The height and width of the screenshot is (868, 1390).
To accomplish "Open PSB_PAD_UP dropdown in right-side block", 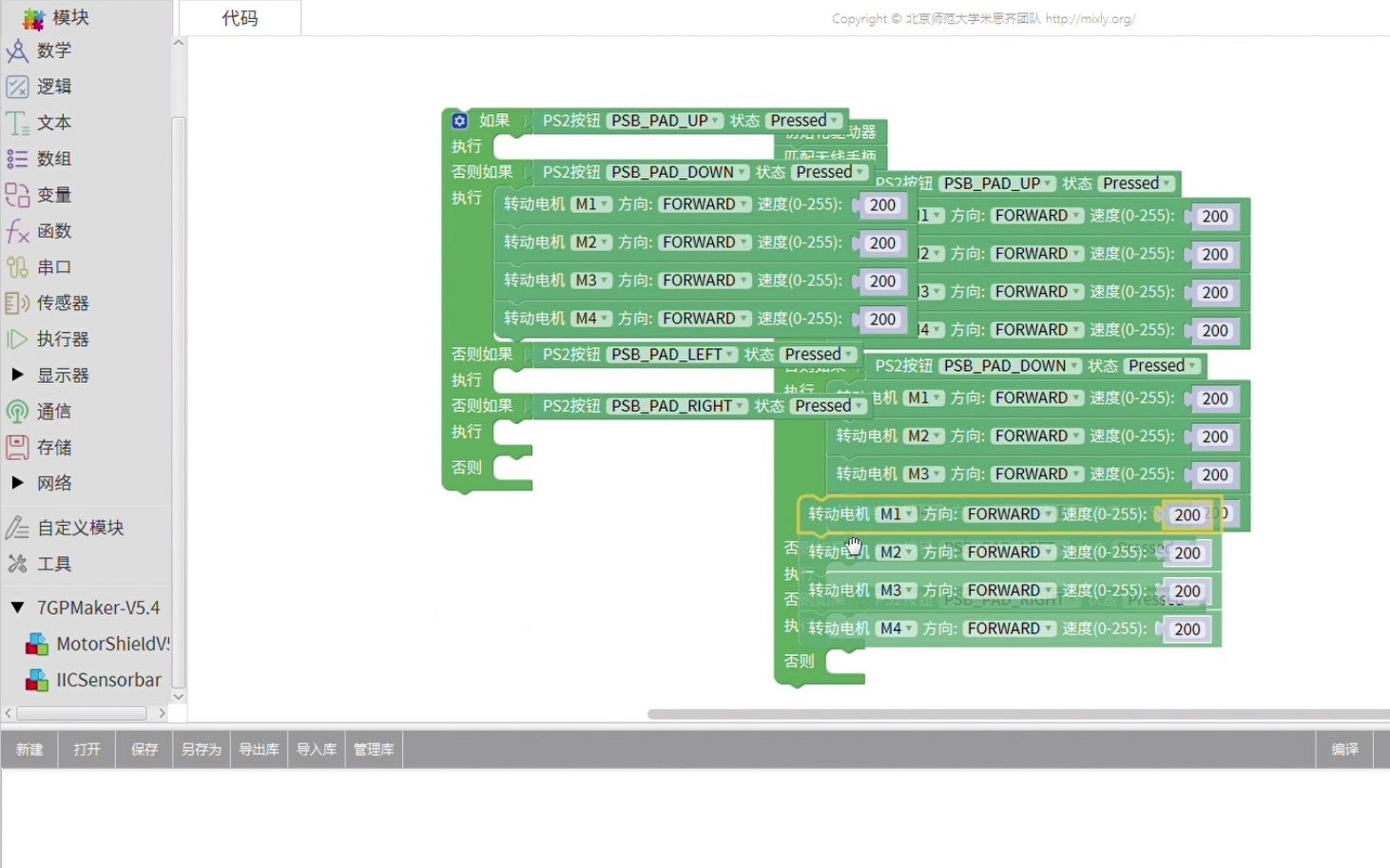I will [x=997, y=183].
